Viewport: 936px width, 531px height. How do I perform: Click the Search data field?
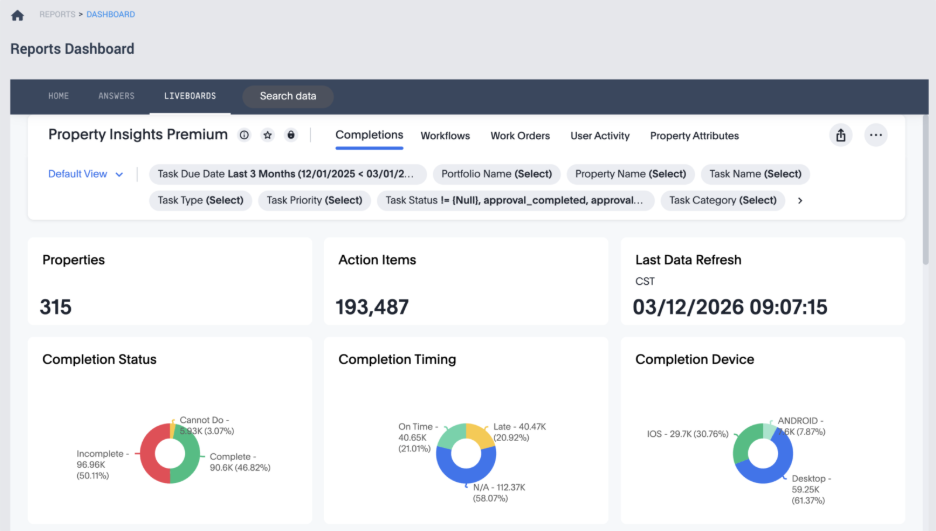pos(288,96)
